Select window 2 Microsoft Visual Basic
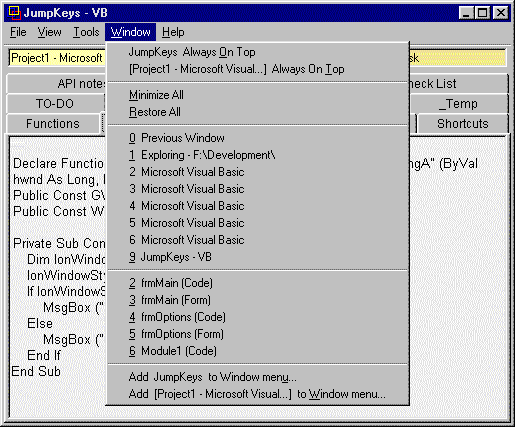The width and height of the screenshot is (515, 427). coord(258,172)
